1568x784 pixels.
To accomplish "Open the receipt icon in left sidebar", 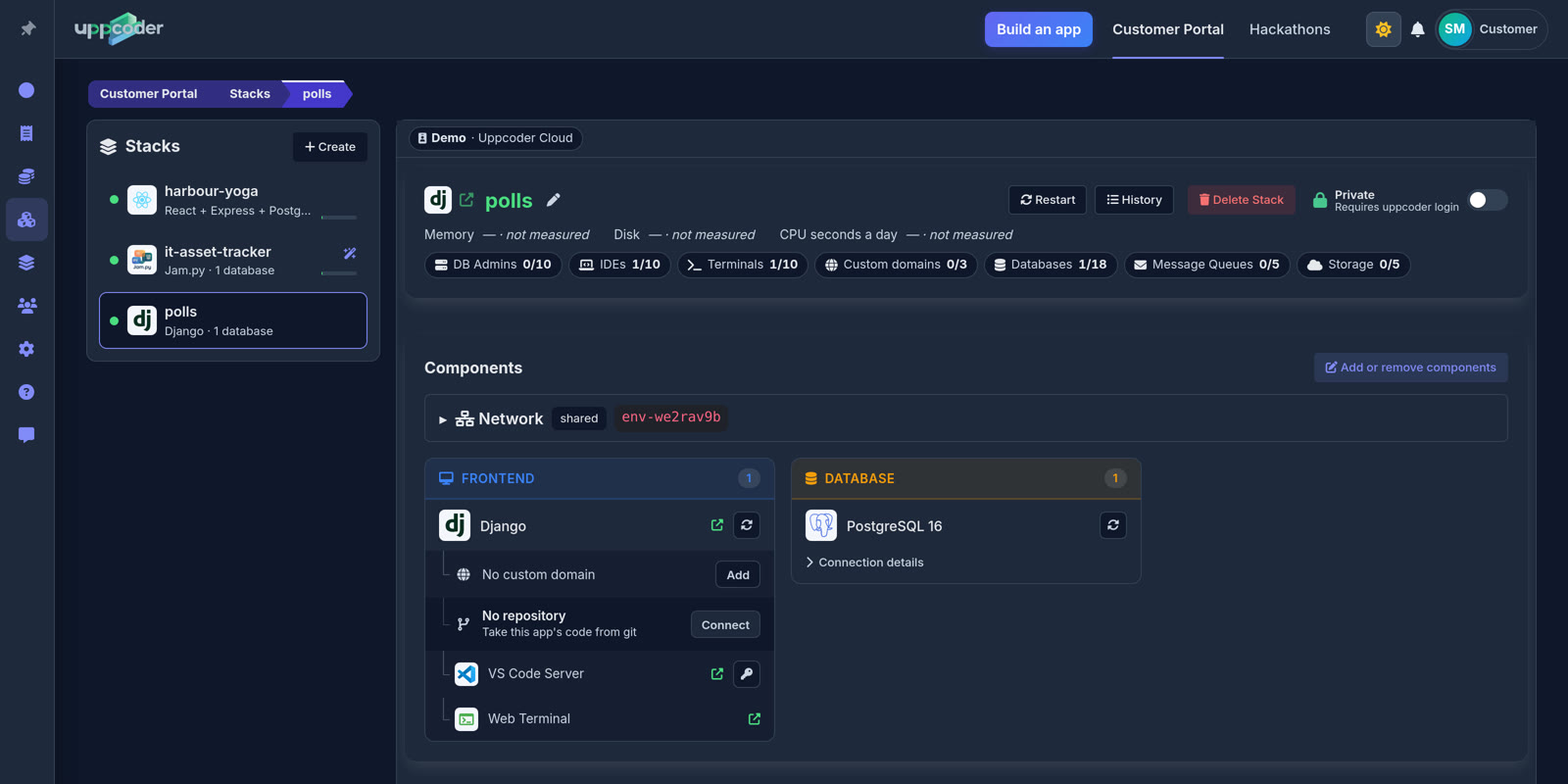I will pos(26,133).
